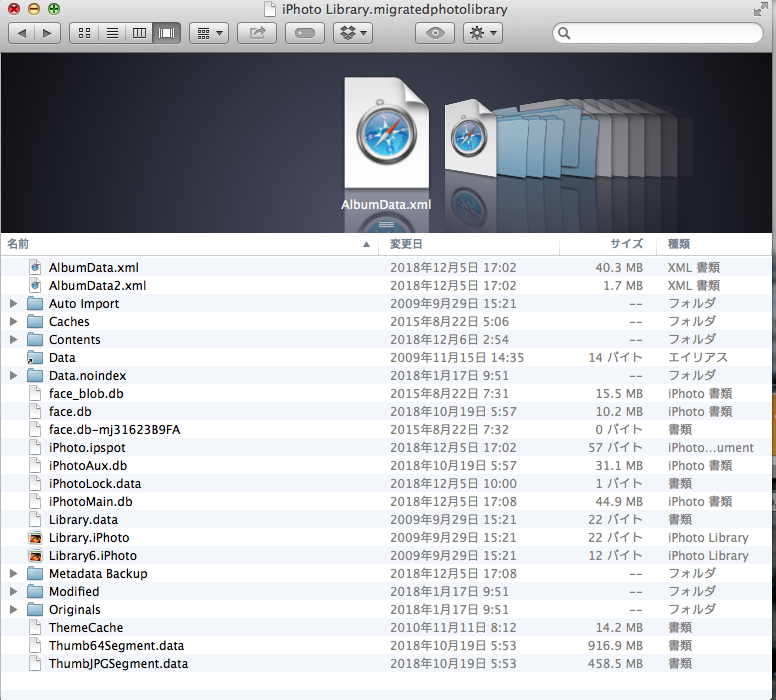Click the face_blob.db document icon

[x=35, y=394]
